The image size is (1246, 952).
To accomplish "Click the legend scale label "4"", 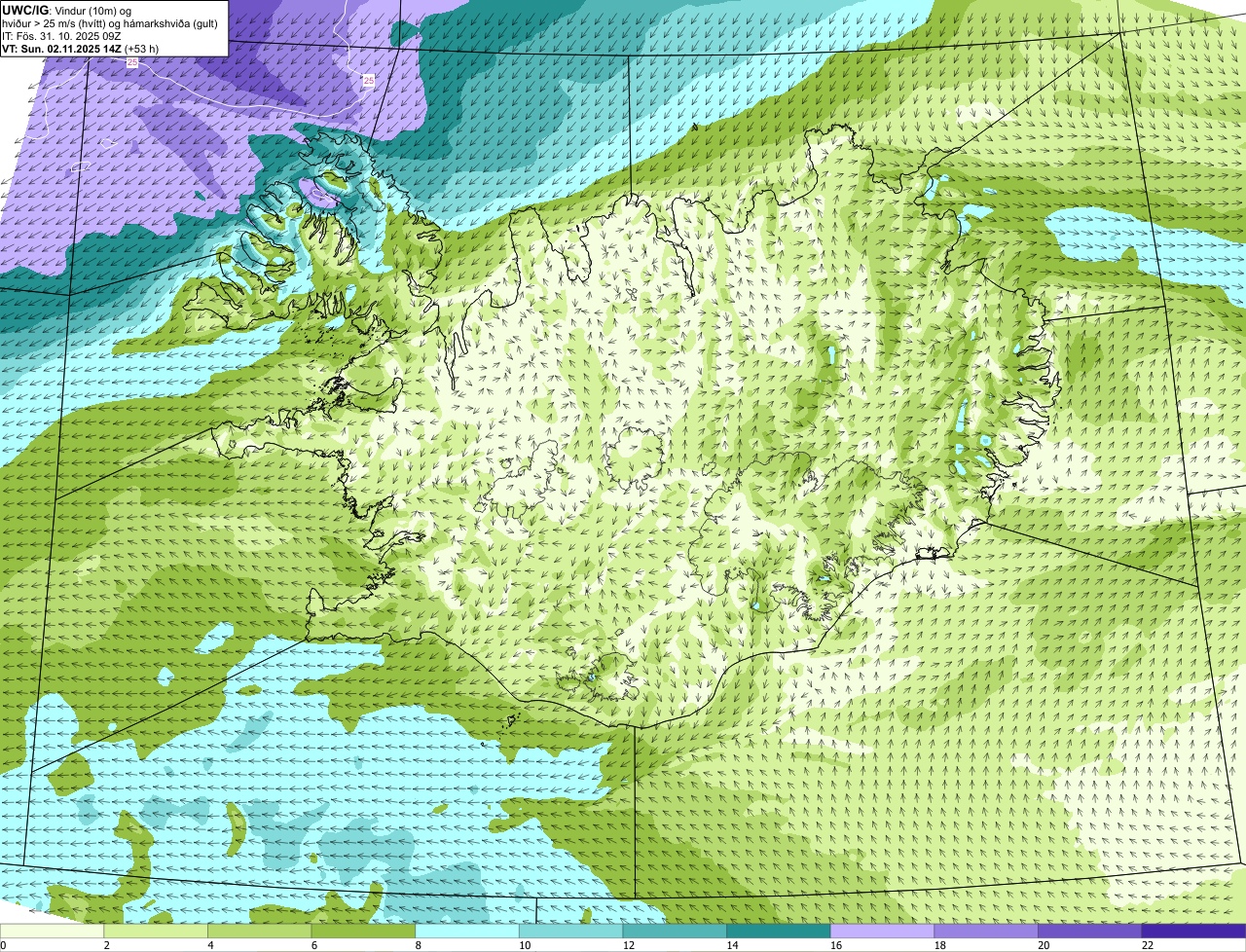I will pyautogui.click(x=210, y=945).
